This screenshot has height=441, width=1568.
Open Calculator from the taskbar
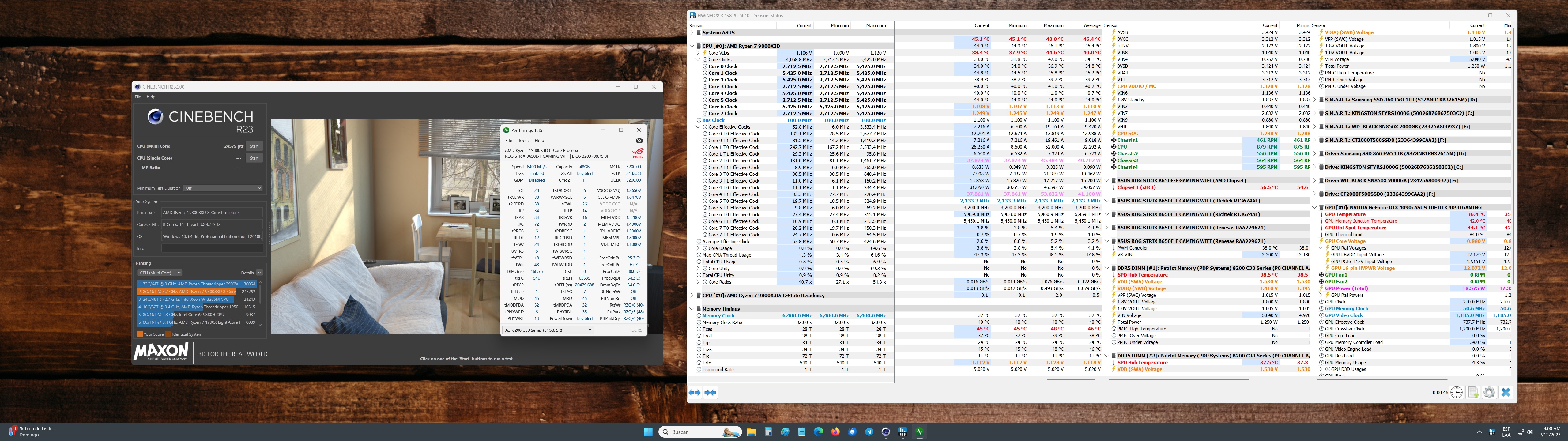[768, 432]
